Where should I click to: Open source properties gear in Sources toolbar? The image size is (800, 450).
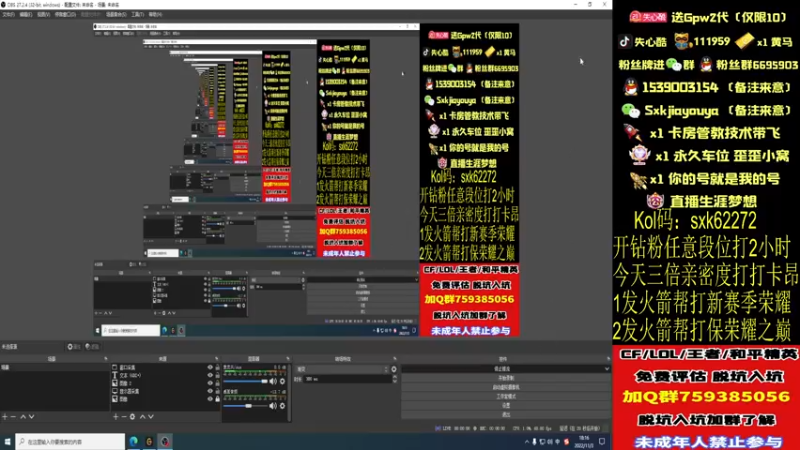[x=132, y=417]
